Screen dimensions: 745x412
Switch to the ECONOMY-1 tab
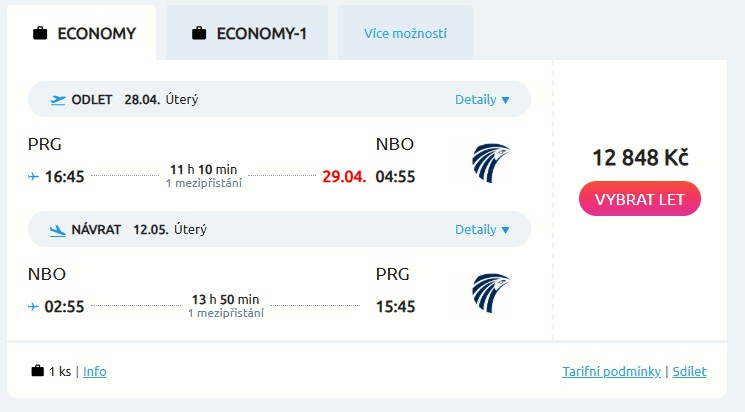click(x=247, y=34)
